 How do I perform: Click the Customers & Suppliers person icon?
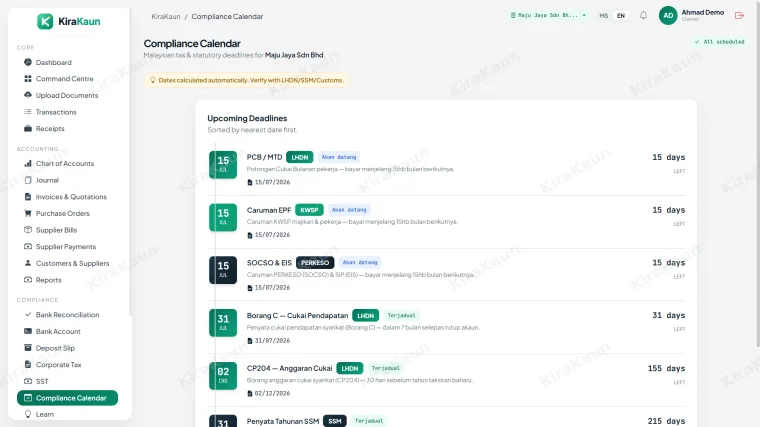[28, 263]
